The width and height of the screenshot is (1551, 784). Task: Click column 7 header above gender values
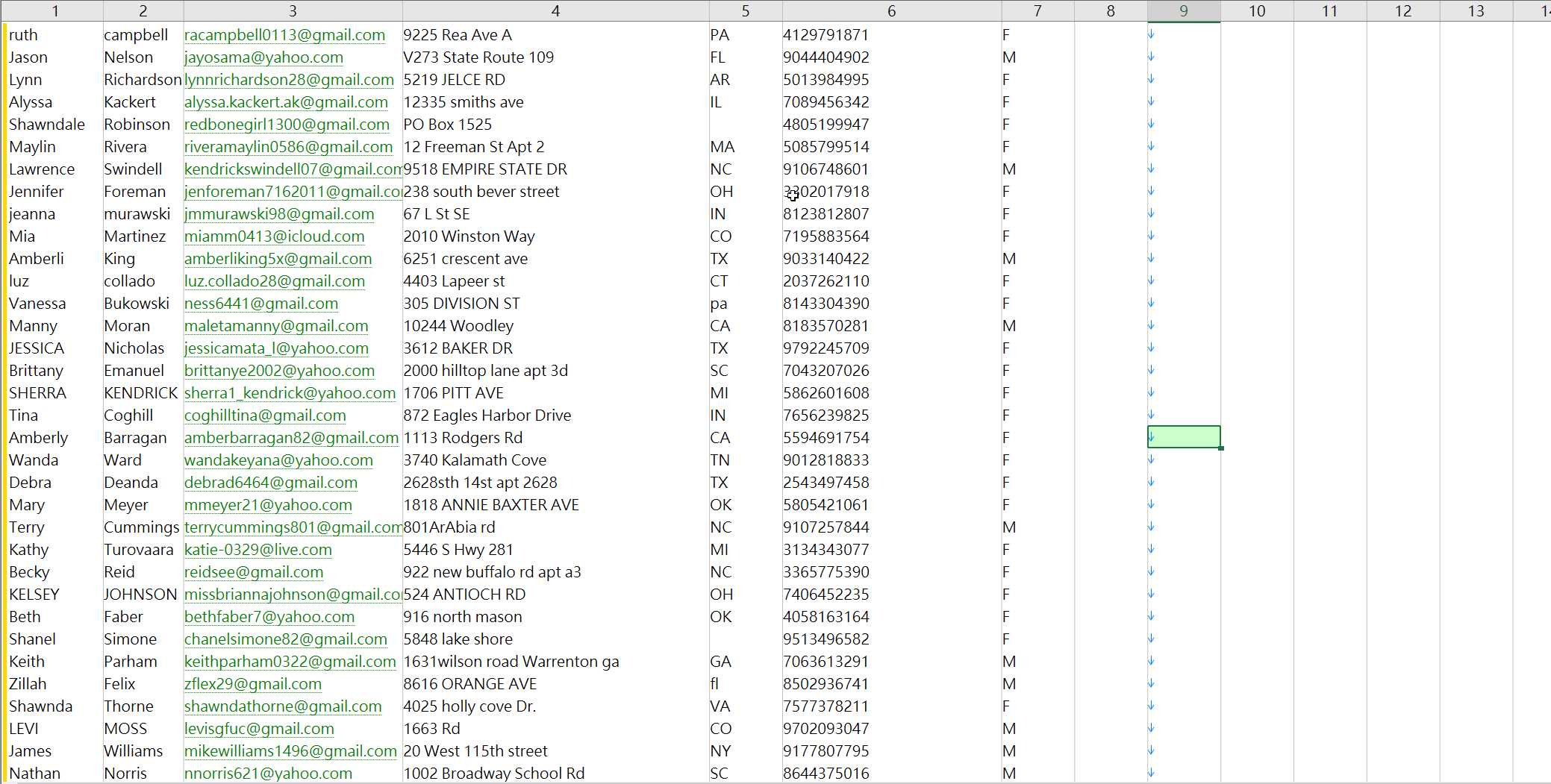[1037, 10]
